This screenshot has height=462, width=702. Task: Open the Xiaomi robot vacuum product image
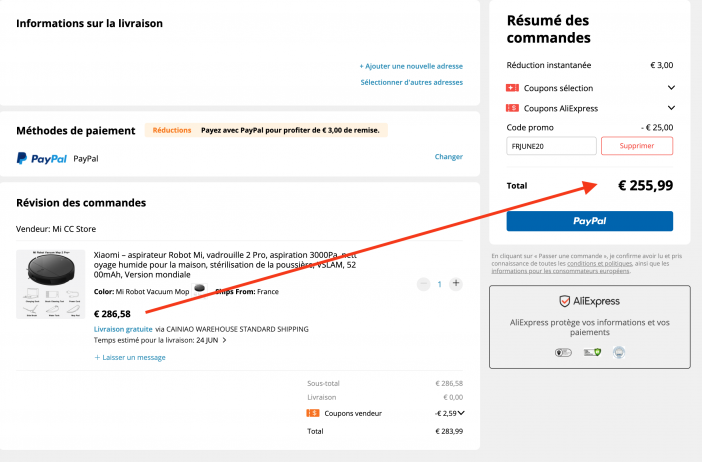click(51, 284)
